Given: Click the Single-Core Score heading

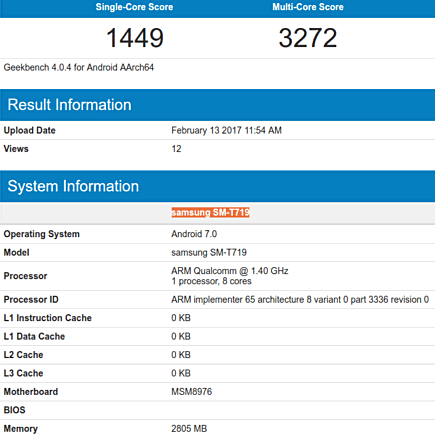Looking at the screenshot, I should (x=134, y=7).
